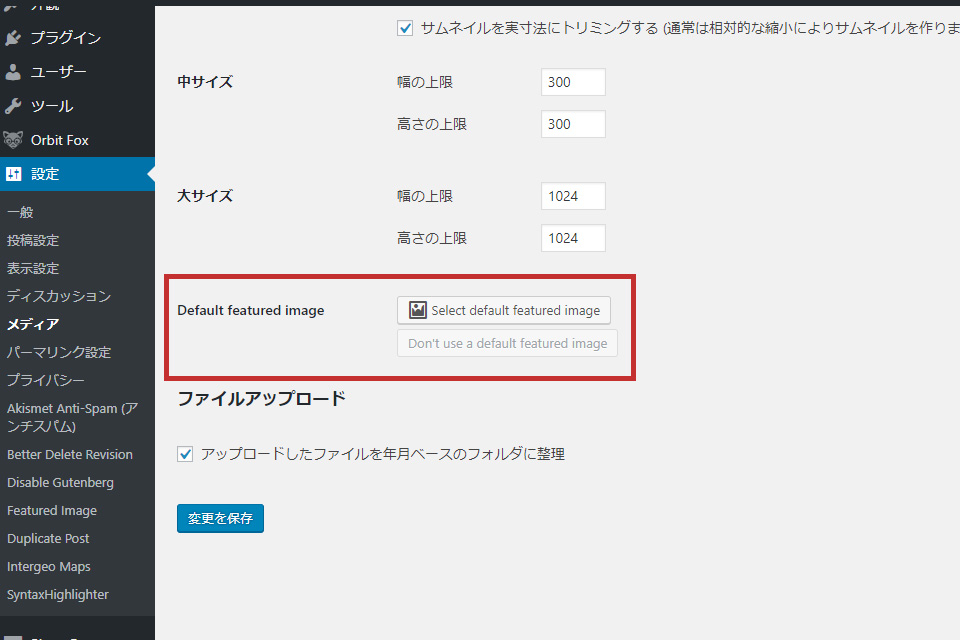Click medium size max width field
960x640 pixels.
coord(573,82)
